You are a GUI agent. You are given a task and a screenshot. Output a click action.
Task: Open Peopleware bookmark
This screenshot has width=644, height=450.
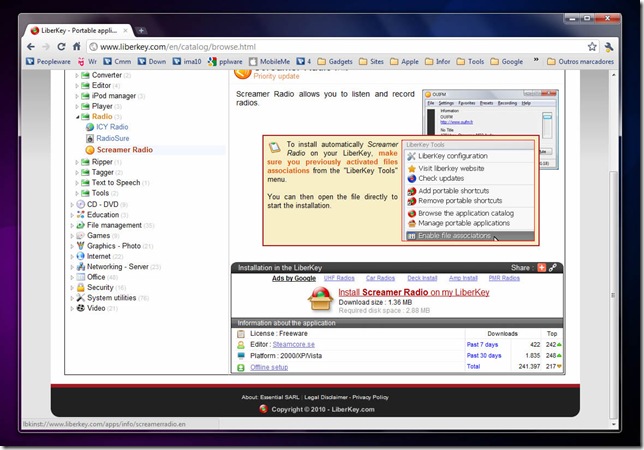[48, 62]
